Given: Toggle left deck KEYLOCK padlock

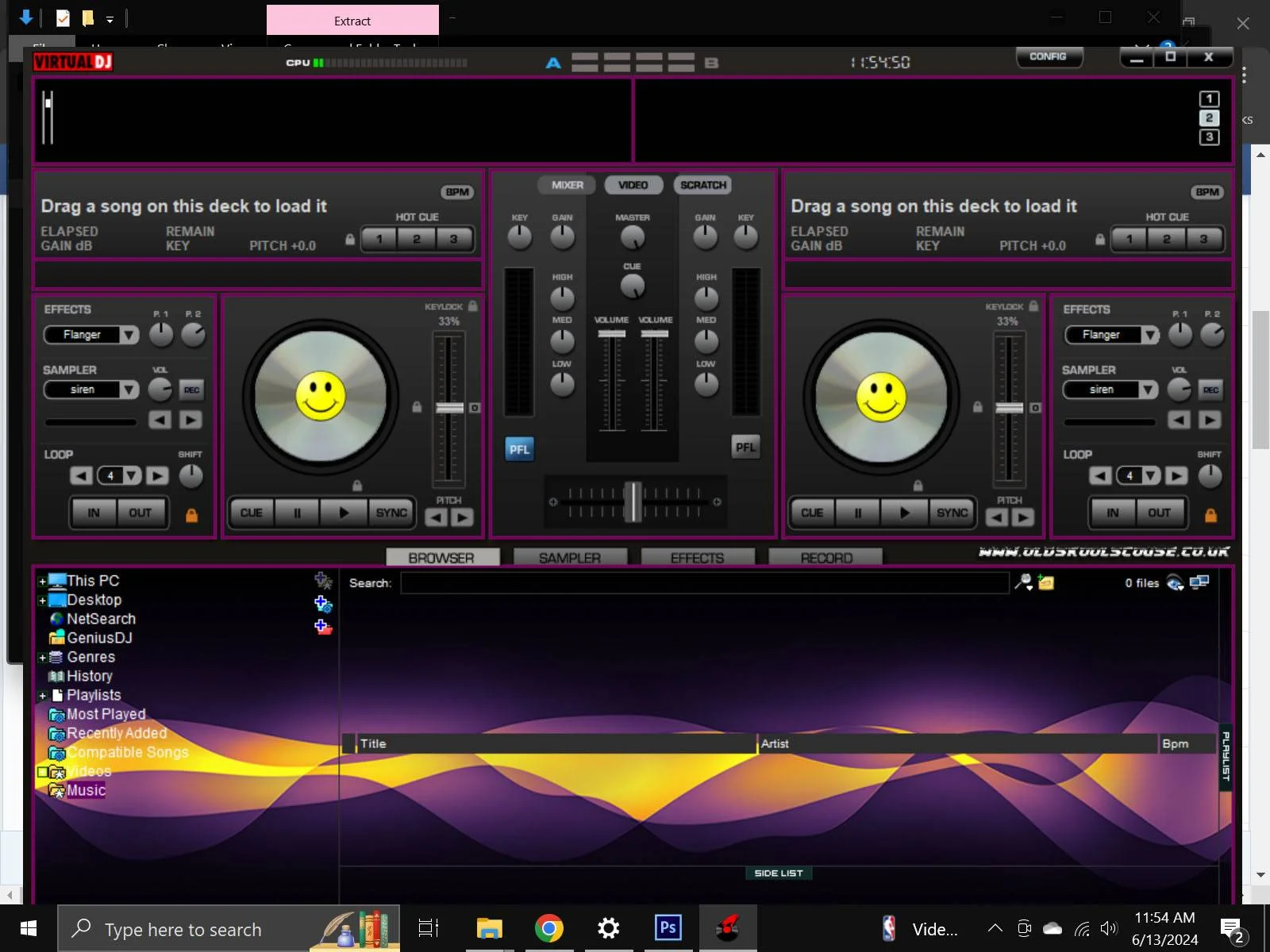Looking at the screenshot, I should 473,305.
